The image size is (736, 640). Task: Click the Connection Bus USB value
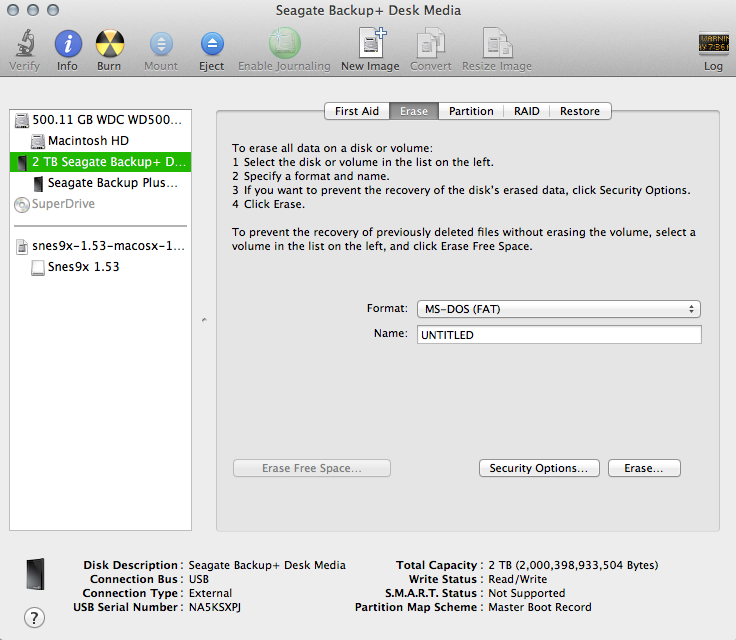(199, 579)
